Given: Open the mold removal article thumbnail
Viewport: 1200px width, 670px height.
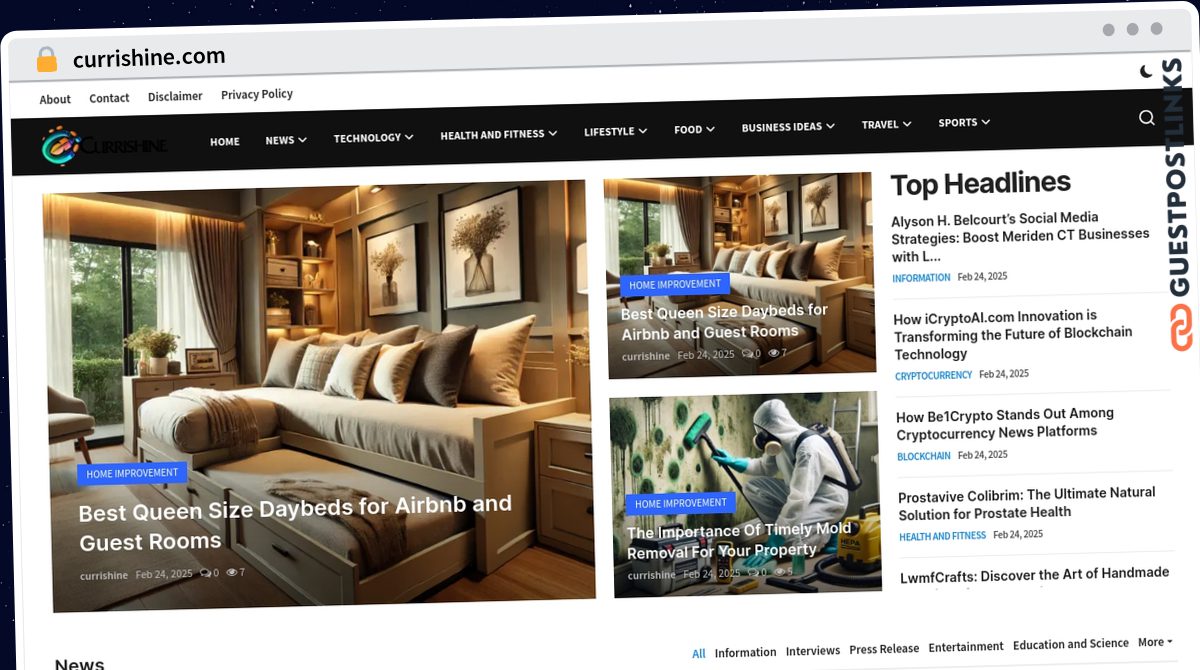Looking at the screenshot, I should click(745, 450).
